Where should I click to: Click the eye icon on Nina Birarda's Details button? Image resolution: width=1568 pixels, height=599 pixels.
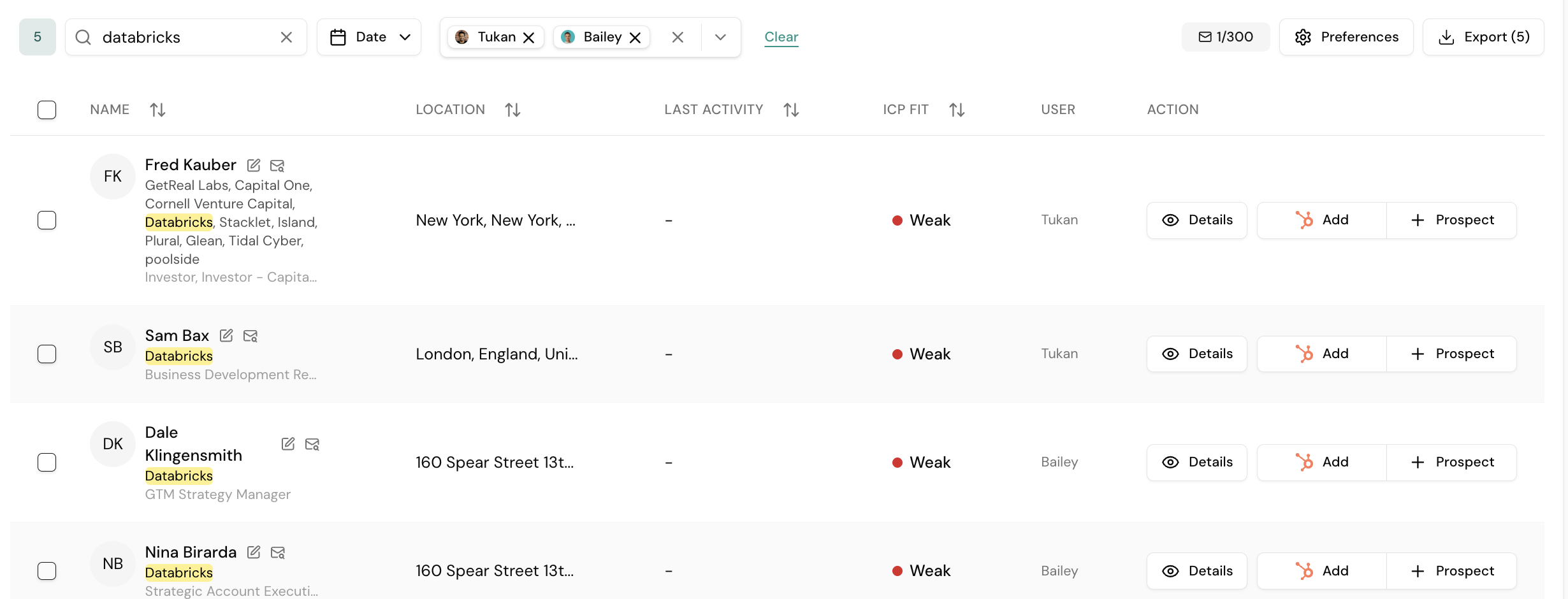point(1170,571)
